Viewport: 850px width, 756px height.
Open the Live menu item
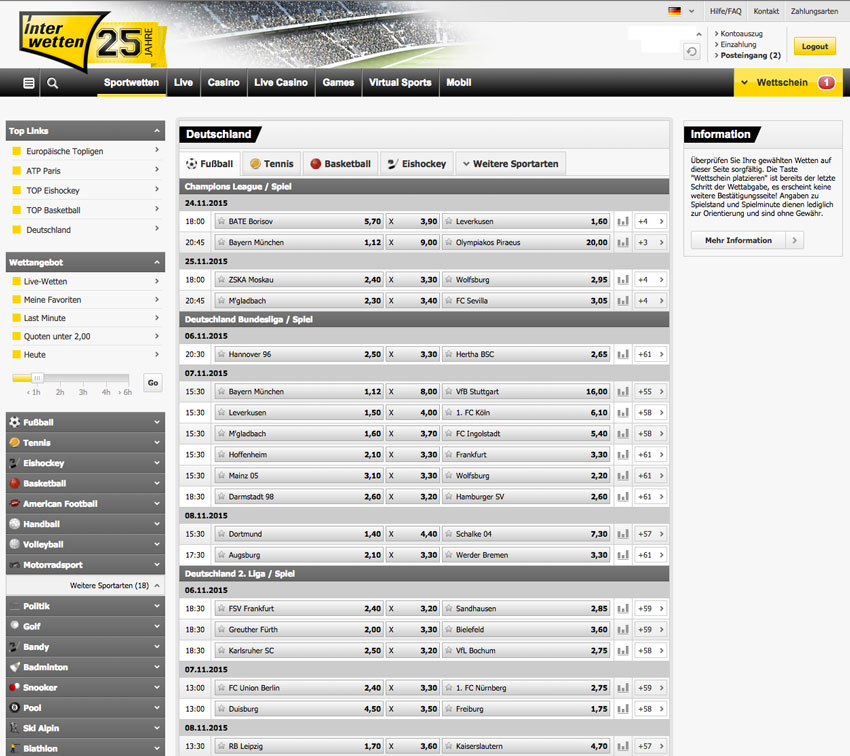[183, 82]
